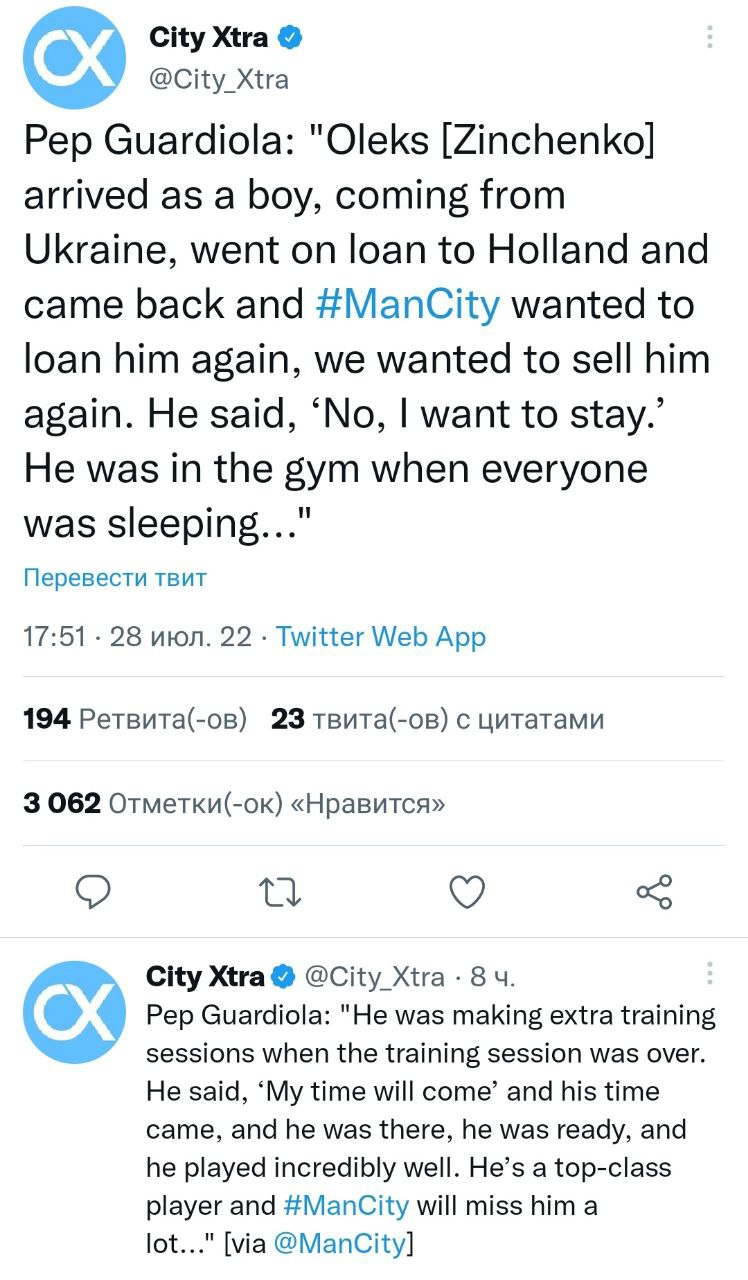Open main tweet's three-dot options menu
Image resolution: width=748 pixels, height=1280 pixels.
coord(709,38)
